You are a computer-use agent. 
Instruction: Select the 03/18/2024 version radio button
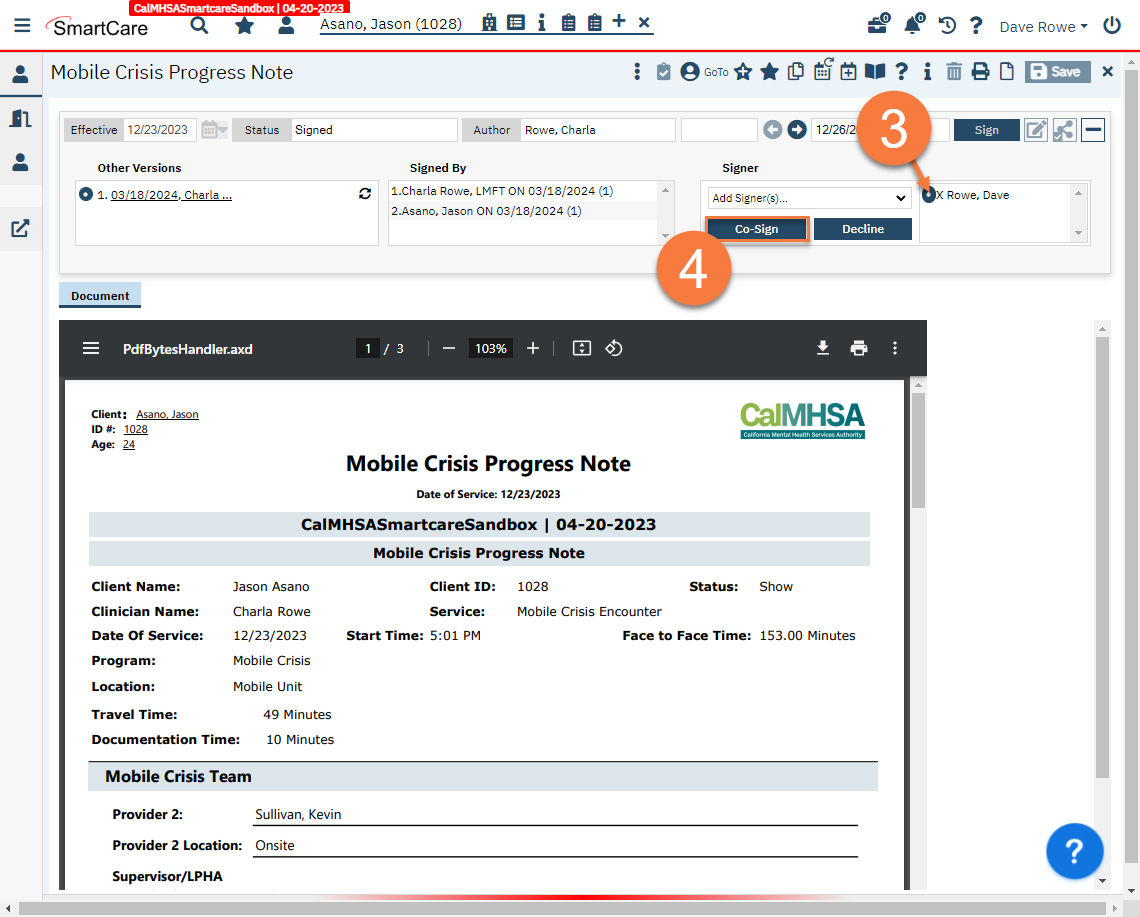[85, 195]
